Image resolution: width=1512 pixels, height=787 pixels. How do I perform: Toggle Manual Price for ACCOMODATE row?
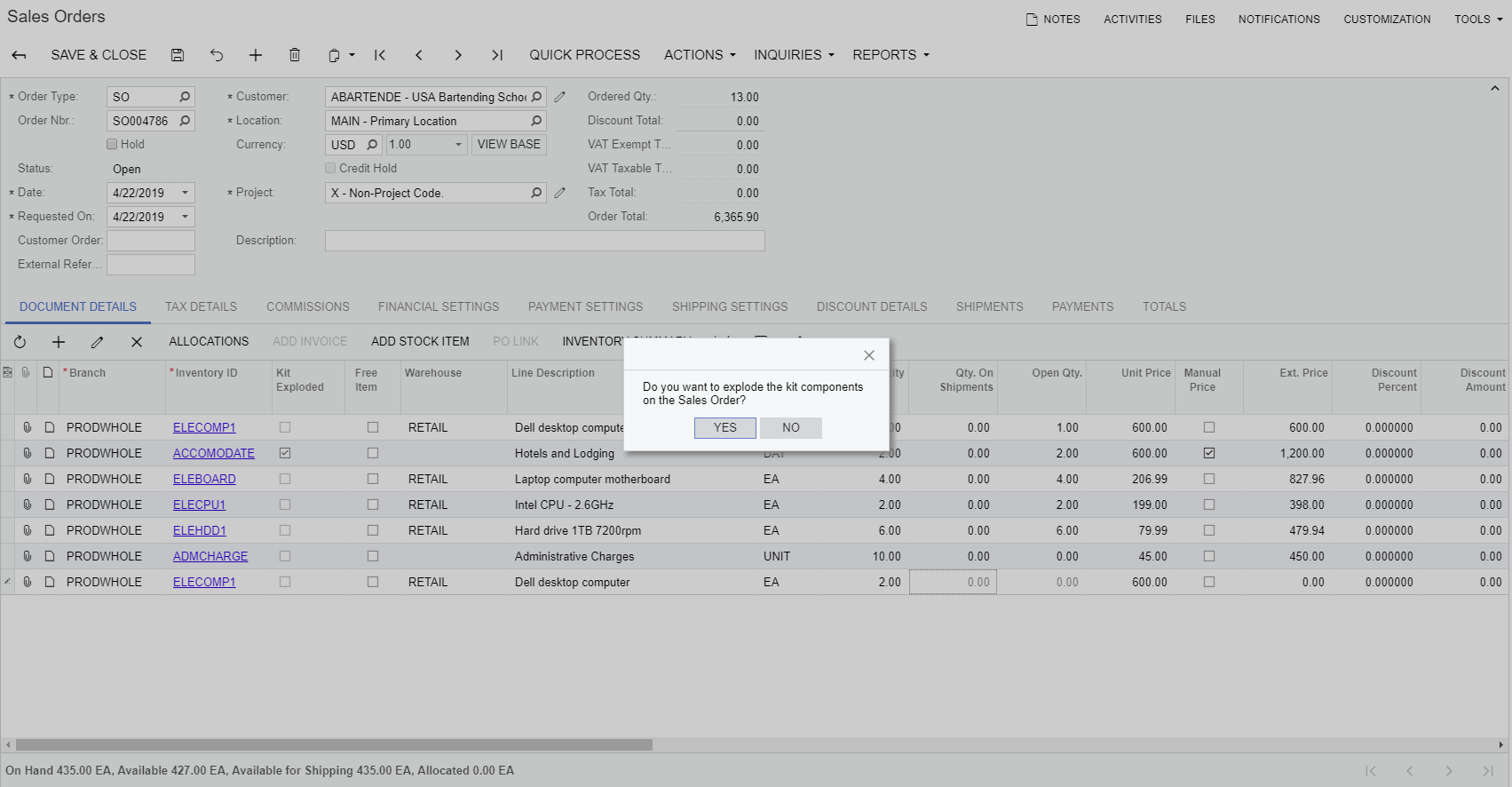[1209, 453]
